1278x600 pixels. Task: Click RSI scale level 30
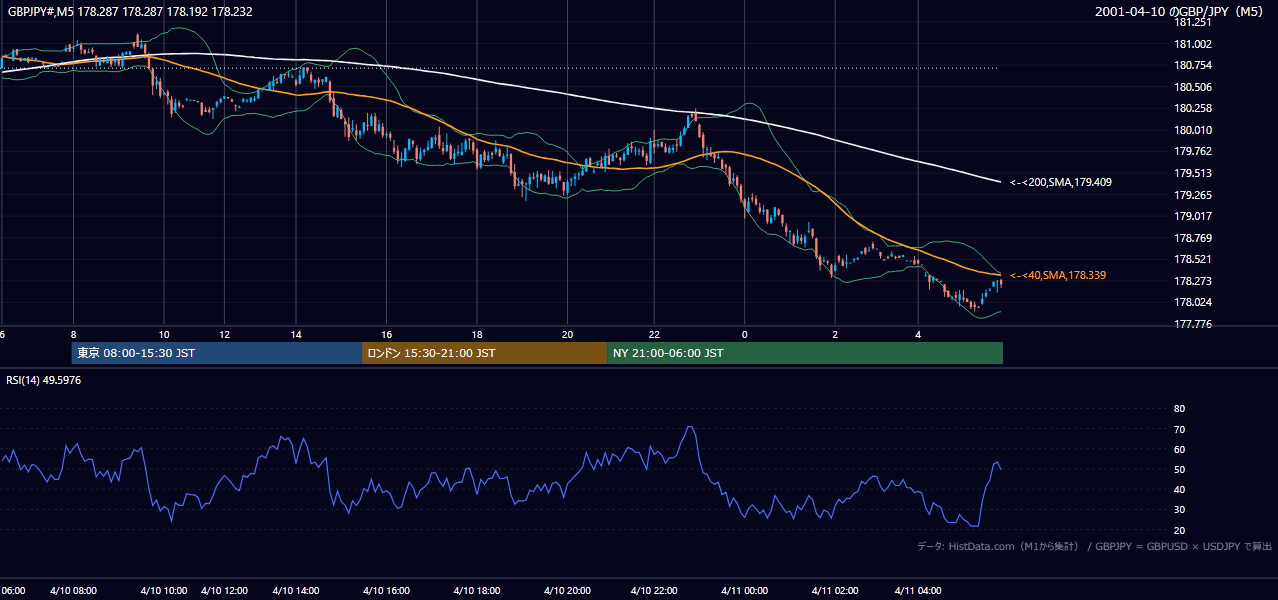coord(1179,510)
